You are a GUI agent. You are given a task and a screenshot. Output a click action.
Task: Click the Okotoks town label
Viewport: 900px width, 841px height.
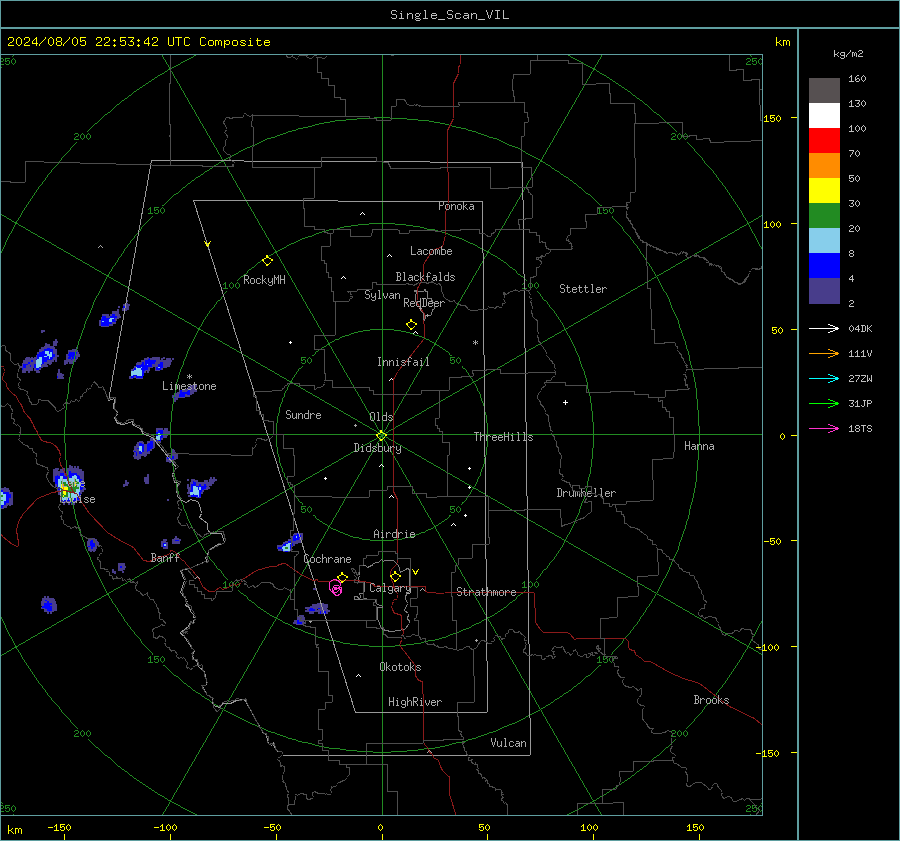pyautogui.click(x=400, y=667)
